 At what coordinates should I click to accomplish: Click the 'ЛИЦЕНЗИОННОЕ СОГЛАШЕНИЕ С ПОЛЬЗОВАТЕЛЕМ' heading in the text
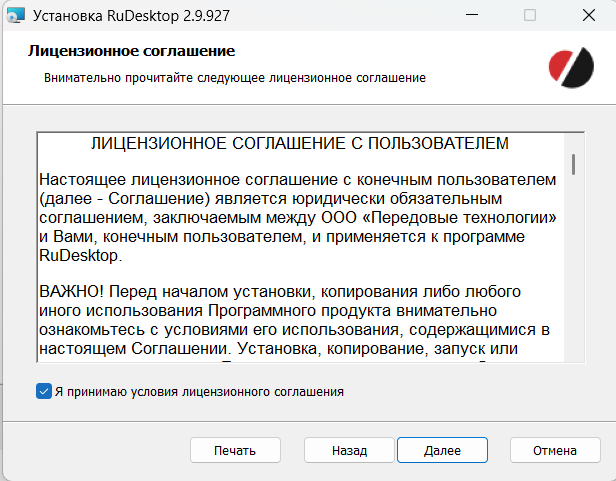pos(299,143)
